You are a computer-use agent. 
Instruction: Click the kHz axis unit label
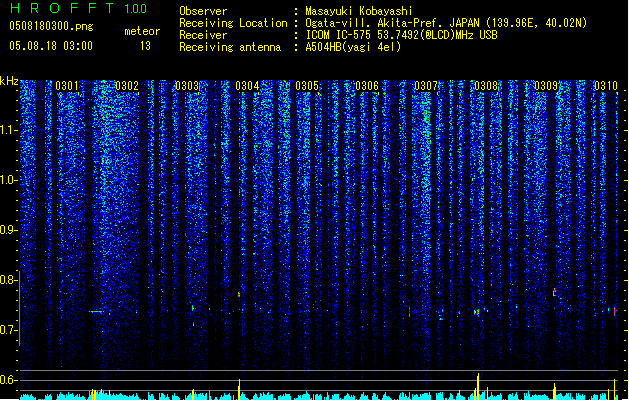[9, 81]
